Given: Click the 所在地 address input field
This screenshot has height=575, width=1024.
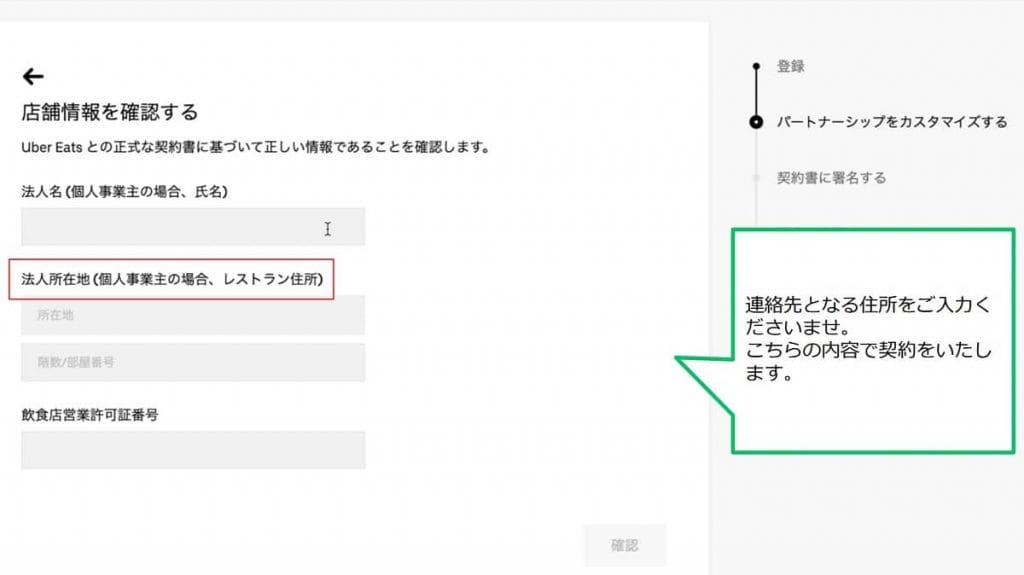Looking at the screenshot, I should [x=193, y=315].
